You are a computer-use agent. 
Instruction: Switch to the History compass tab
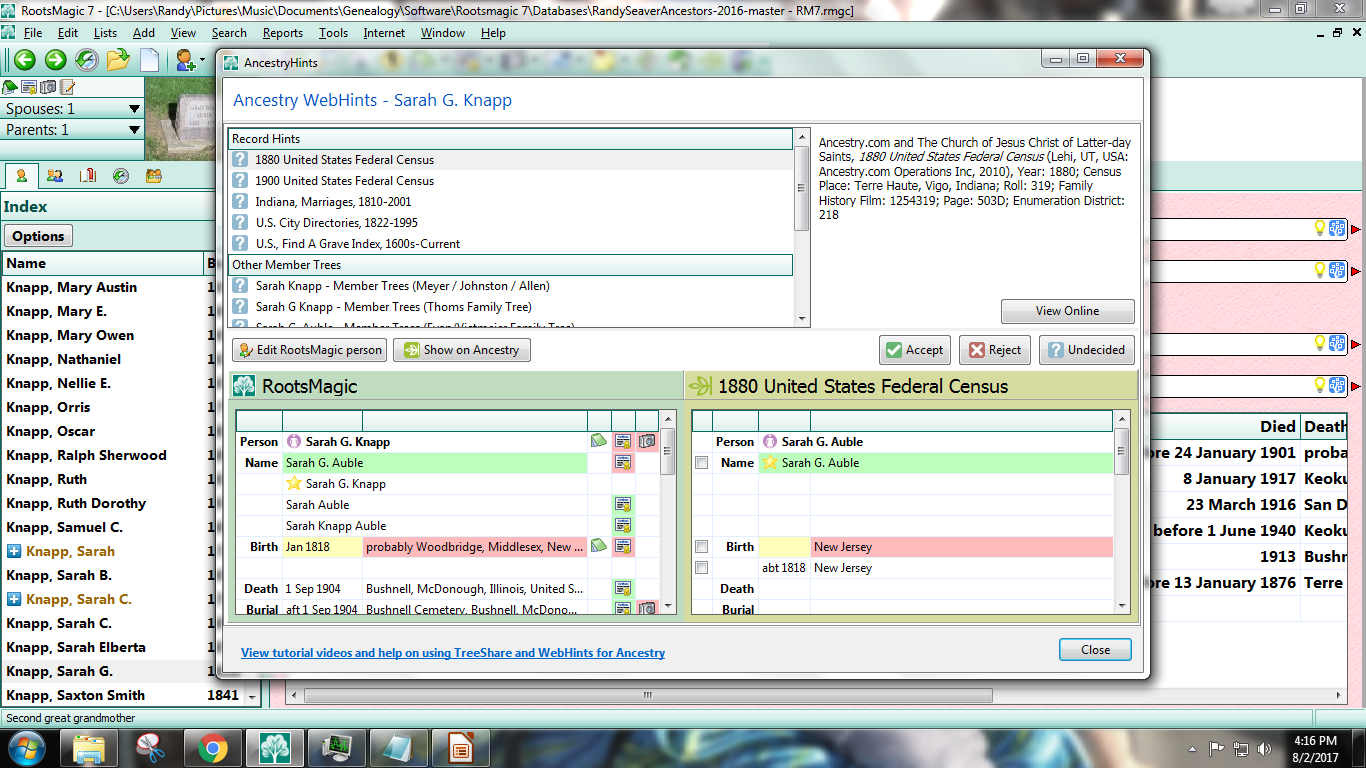point(120,176)
